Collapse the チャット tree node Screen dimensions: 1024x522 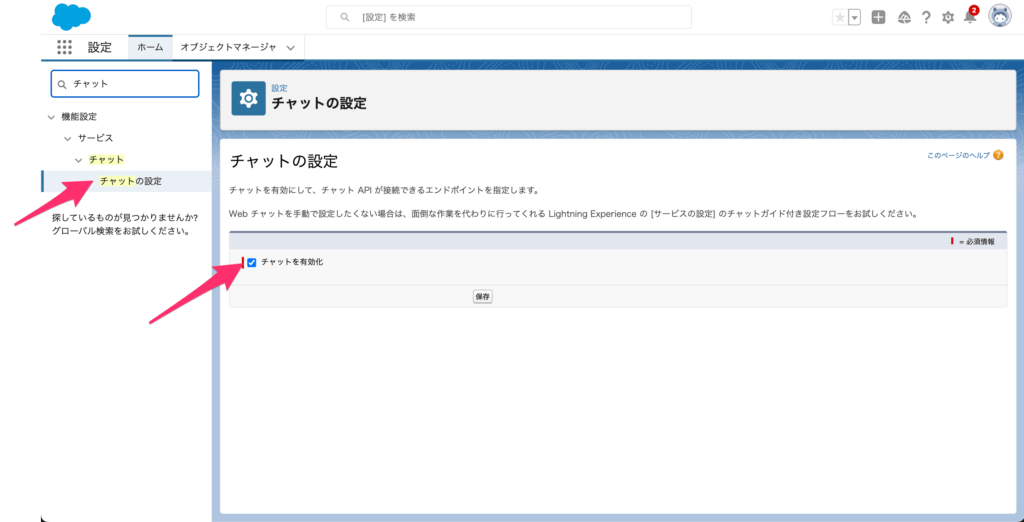pos(78,160)
